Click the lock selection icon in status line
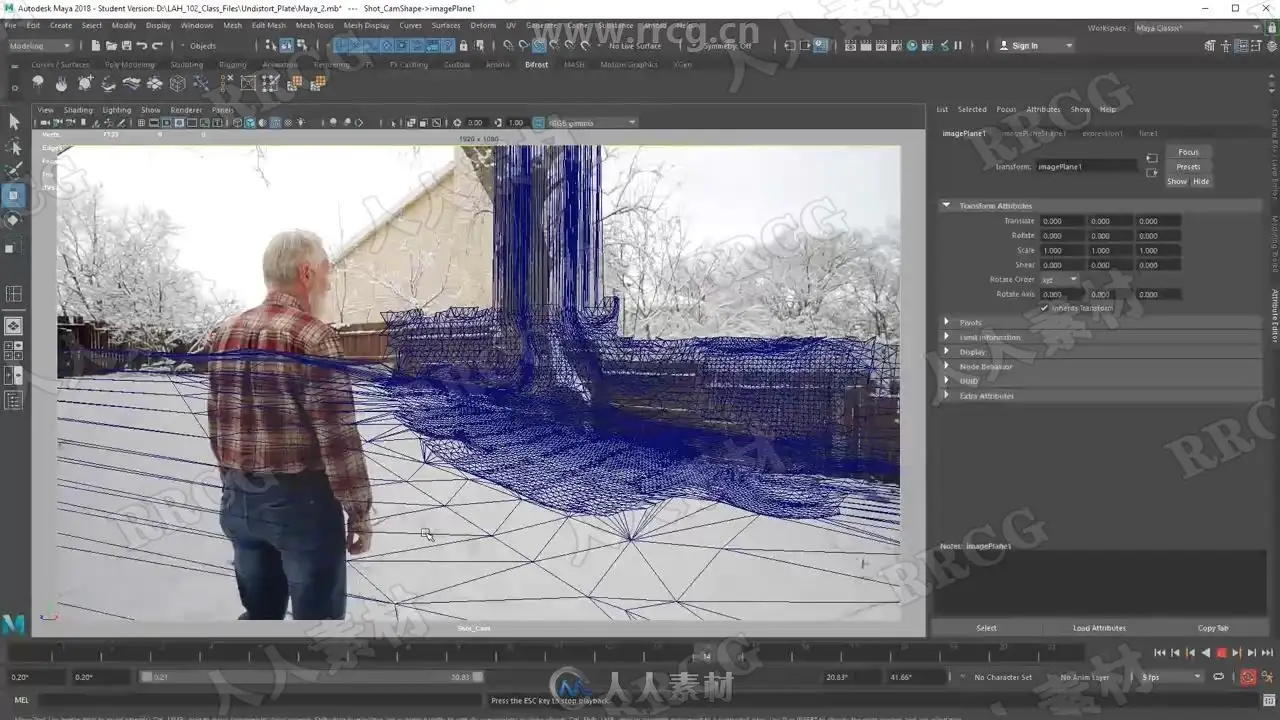Screen dimensions: 1280x720 (463, 45)
